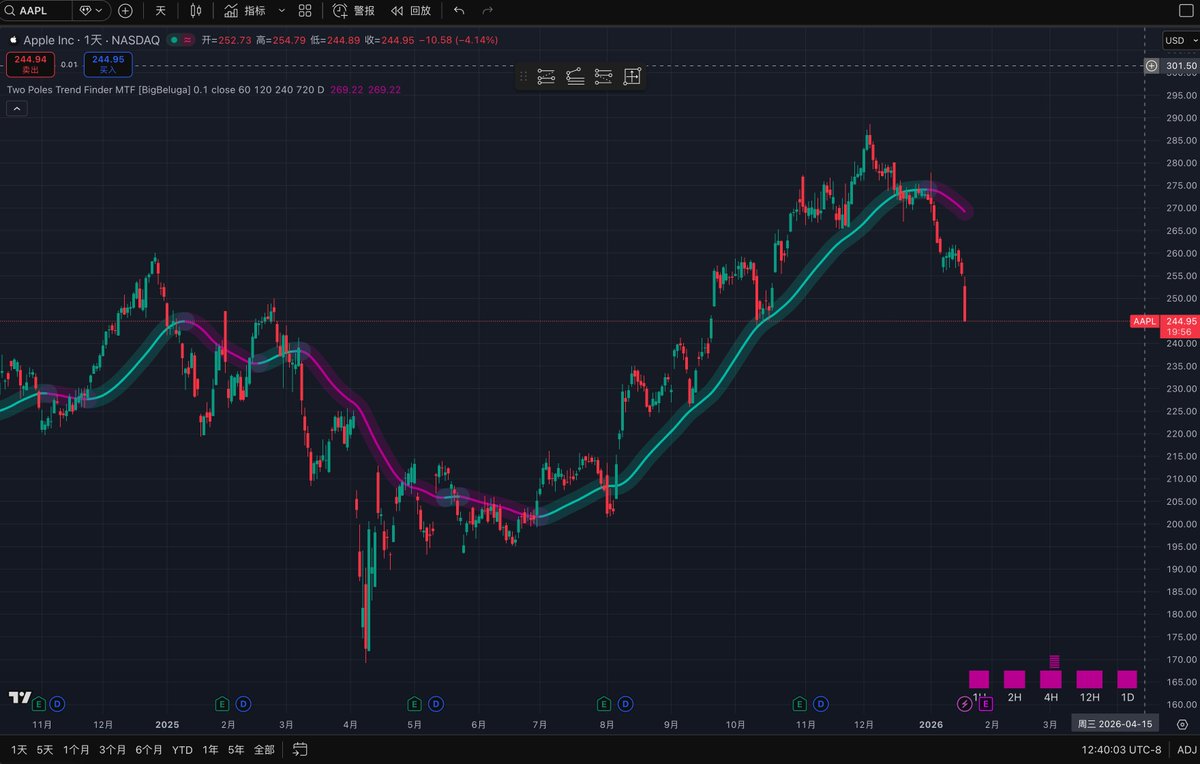Click the 回放 replay rewind icon
This screenshot has height=764, width=1200.
[x=397, y=11]
